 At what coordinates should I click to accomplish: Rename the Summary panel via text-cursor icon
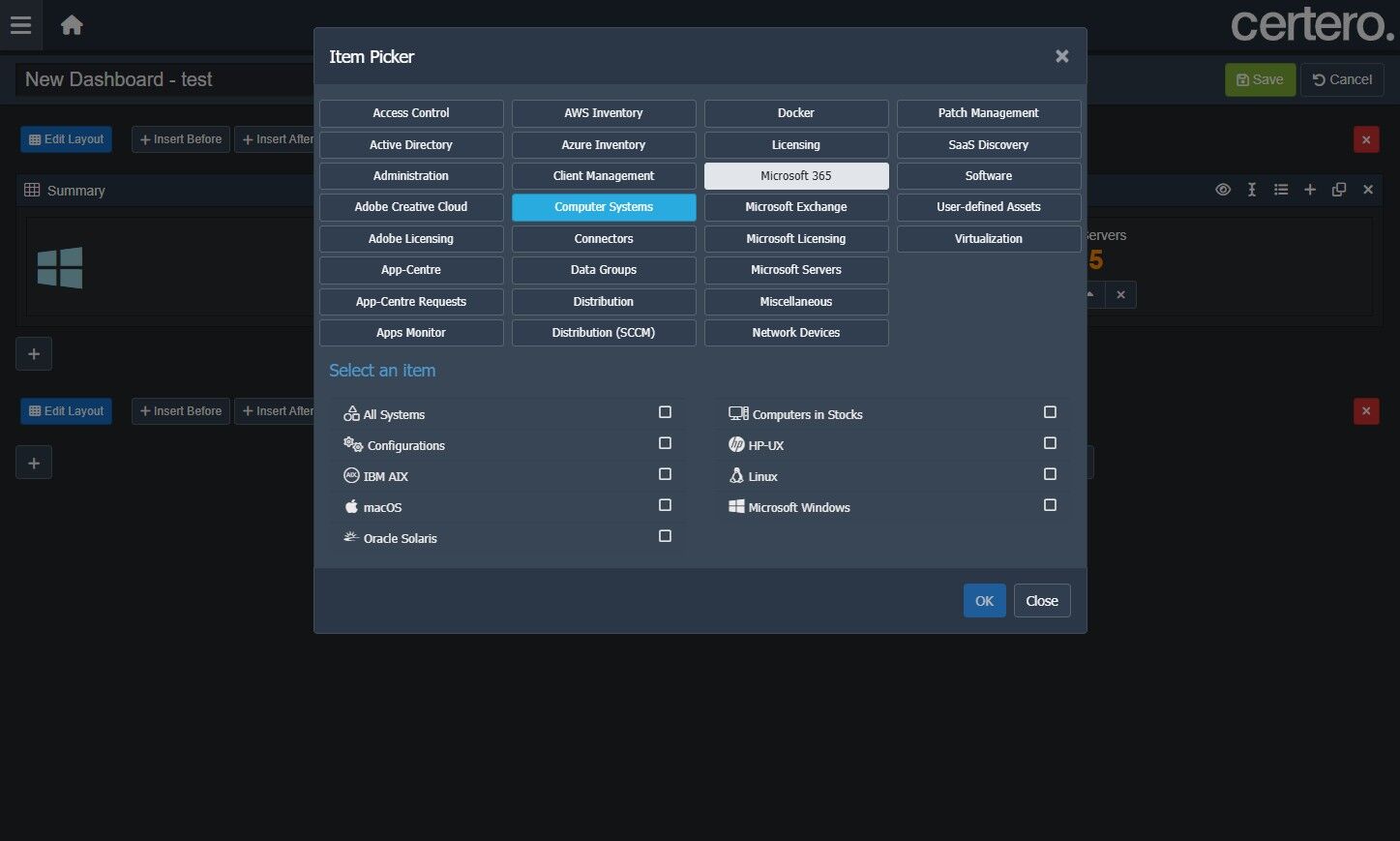tap(1252, 190)
